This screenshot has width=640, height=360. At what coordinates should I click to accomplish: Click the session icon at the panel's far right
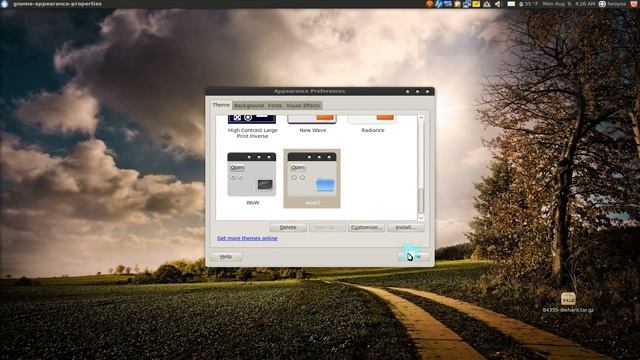point(634,4)
